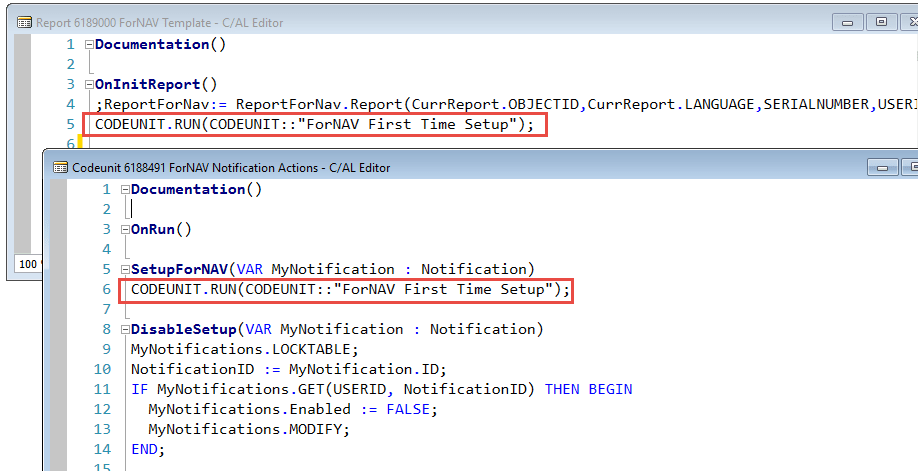Maximize the Report ForNAV Template editor window

(880, 20)
